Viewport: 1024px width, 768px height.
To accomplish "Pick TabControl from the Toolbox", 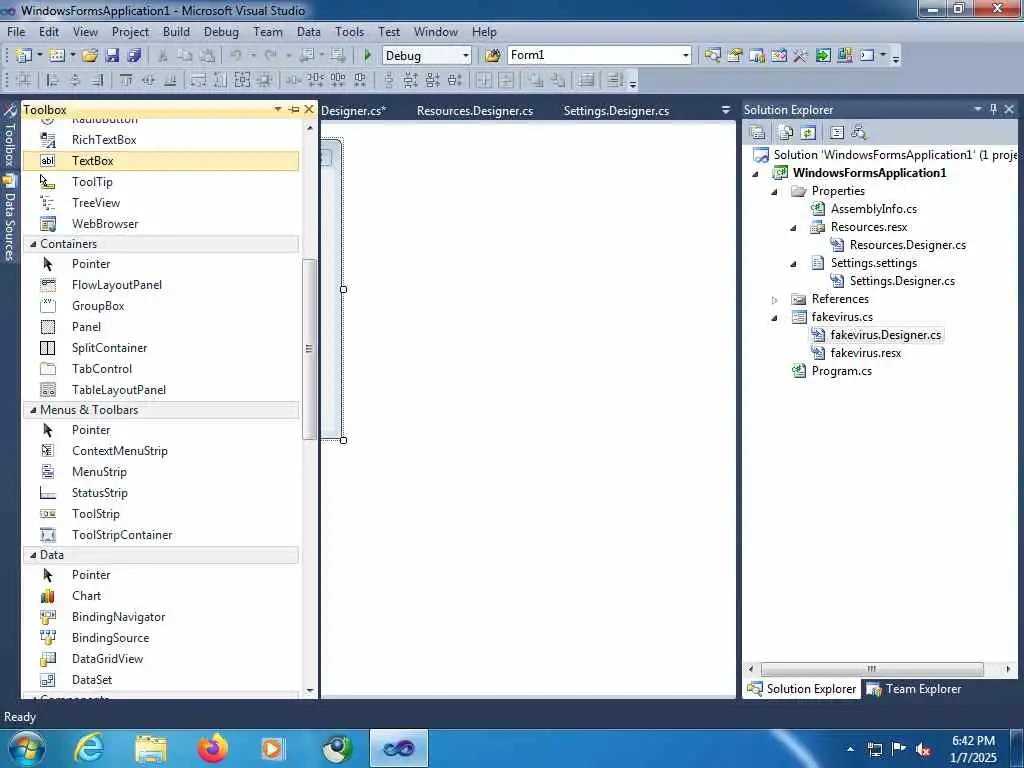I will tap(161, 368).
